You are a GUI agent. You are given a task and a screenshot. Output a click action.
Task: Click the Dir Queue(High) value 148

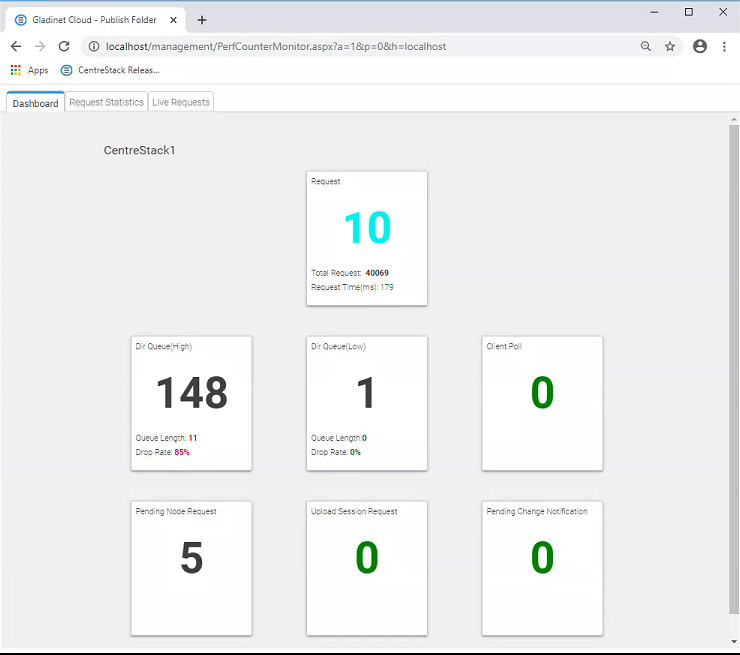pos(192,393)
